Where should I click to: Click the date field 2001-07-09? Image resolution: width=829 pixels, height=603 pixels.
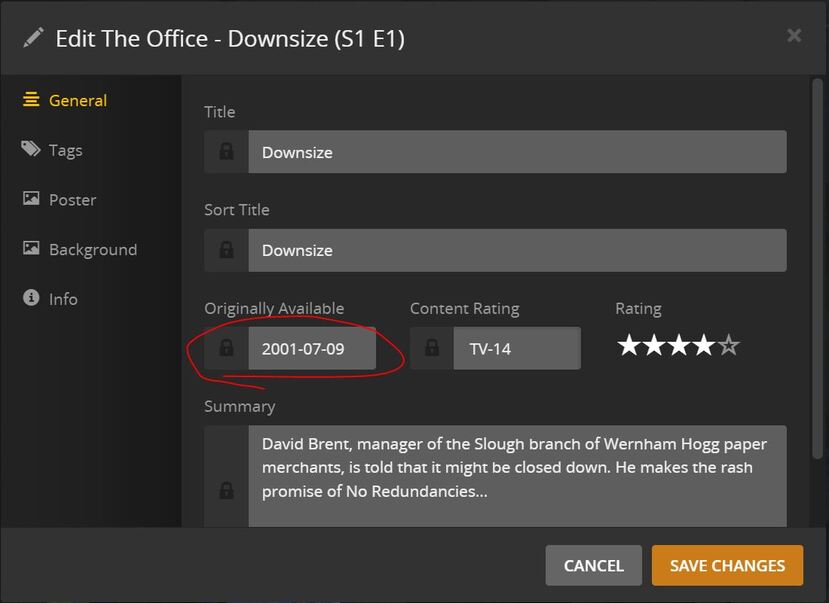(312, 348)
